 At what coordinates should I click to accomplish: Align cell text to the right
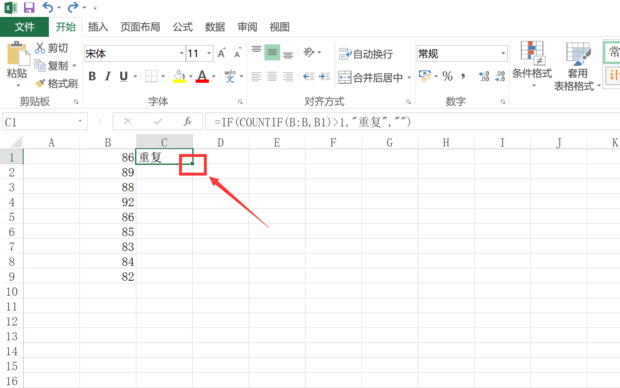(288, 76)
